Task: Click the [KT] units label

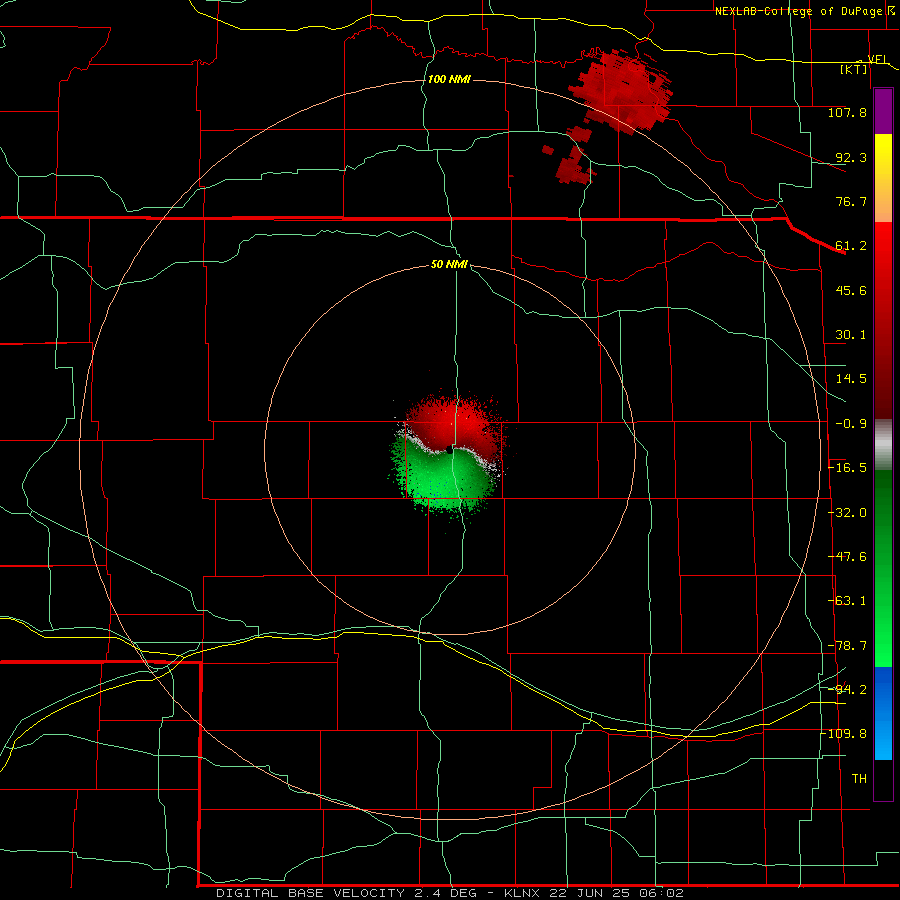Action: coord(854,69)
